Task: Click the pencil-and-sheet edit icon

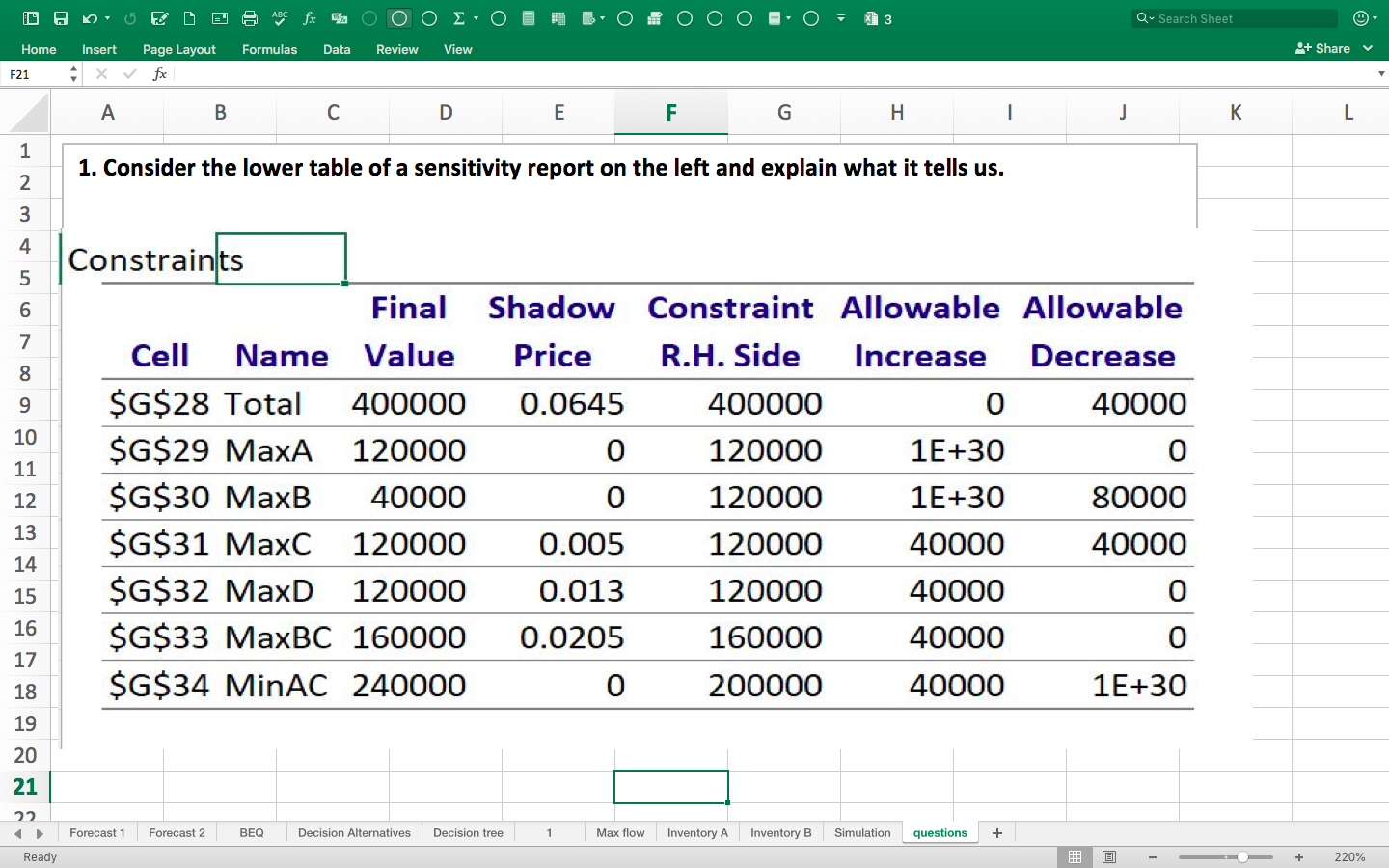Action: coord(160,18)
